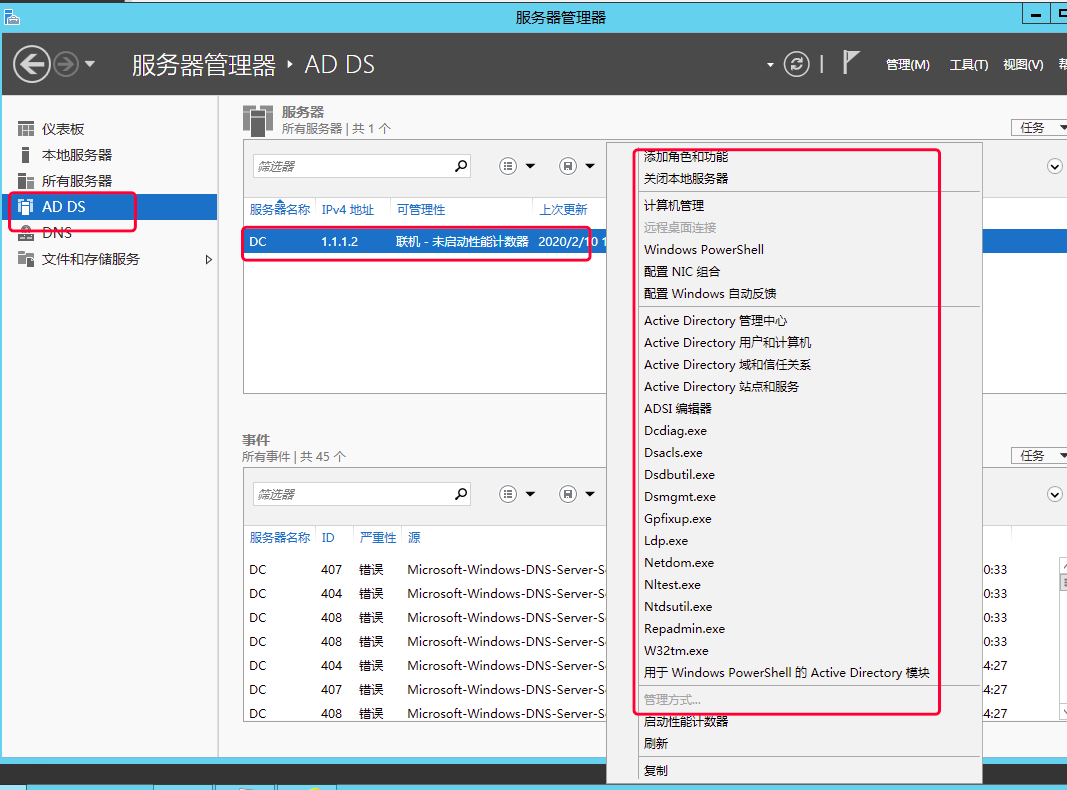
Task: Launch Ldp.exe from context menu
Action: coord(666,541)
